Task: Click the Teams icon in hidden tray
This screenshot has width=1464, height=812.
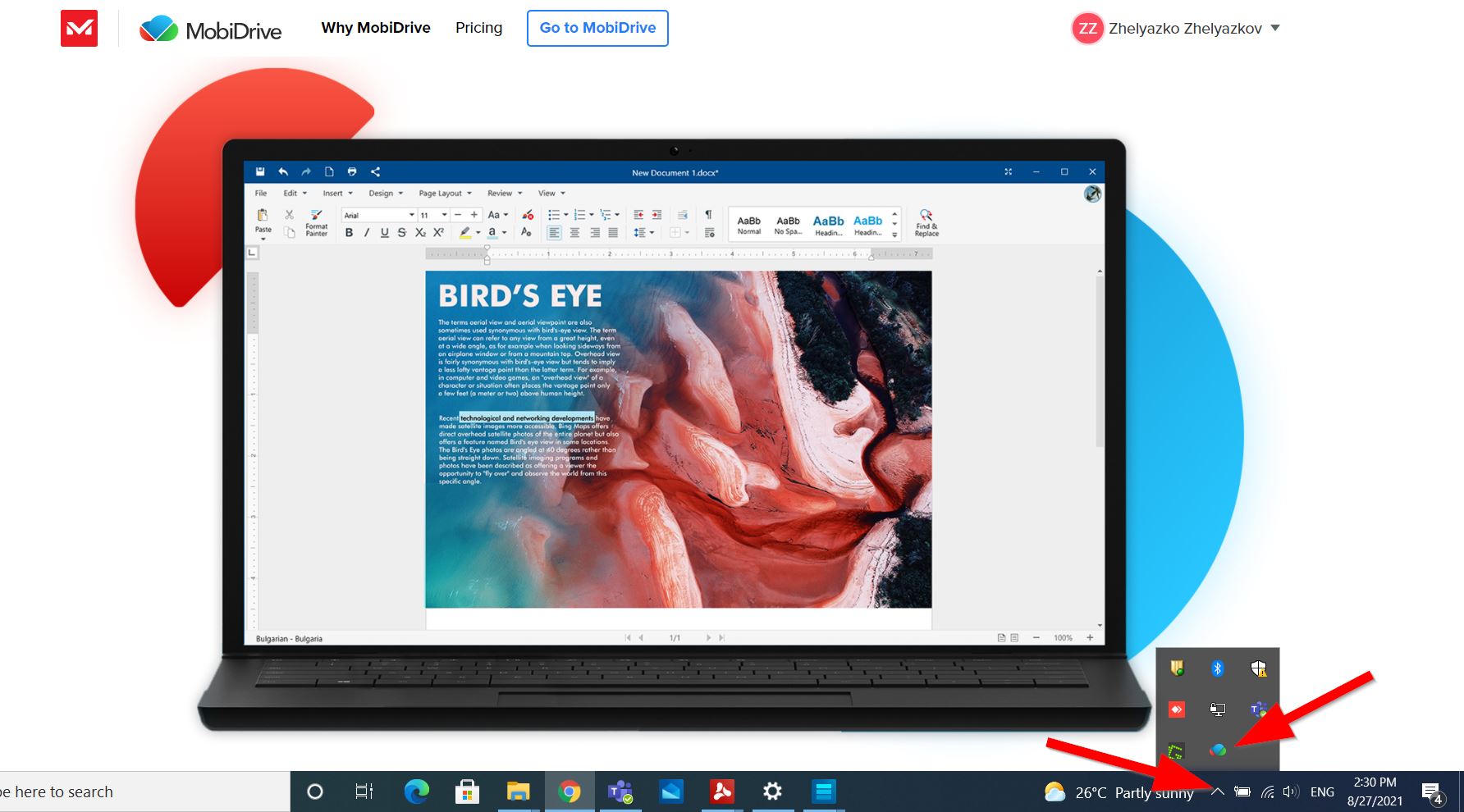Action: 1259,709
